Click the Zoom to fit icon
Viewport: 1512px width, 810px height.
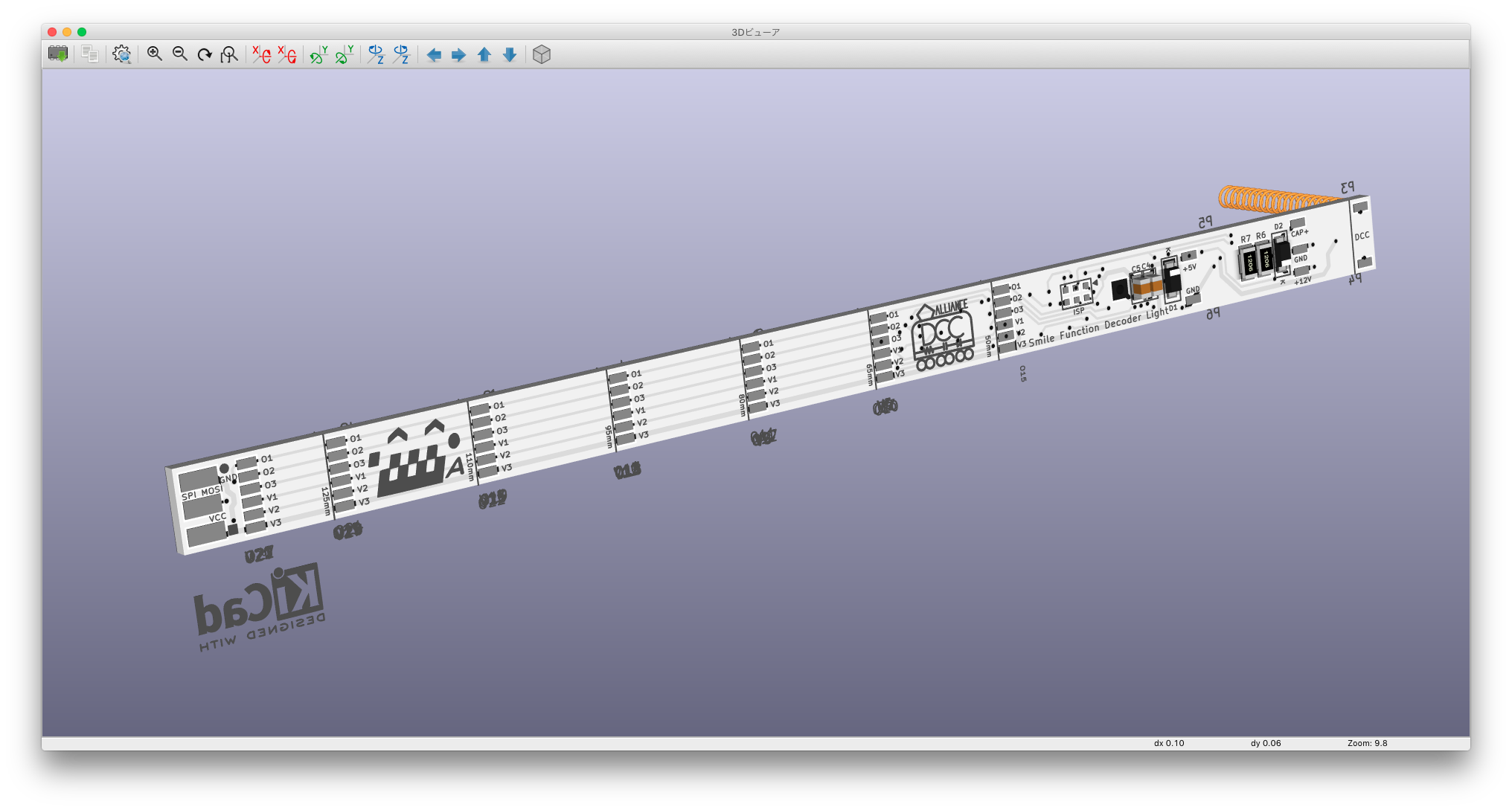(x=229, y=54)
